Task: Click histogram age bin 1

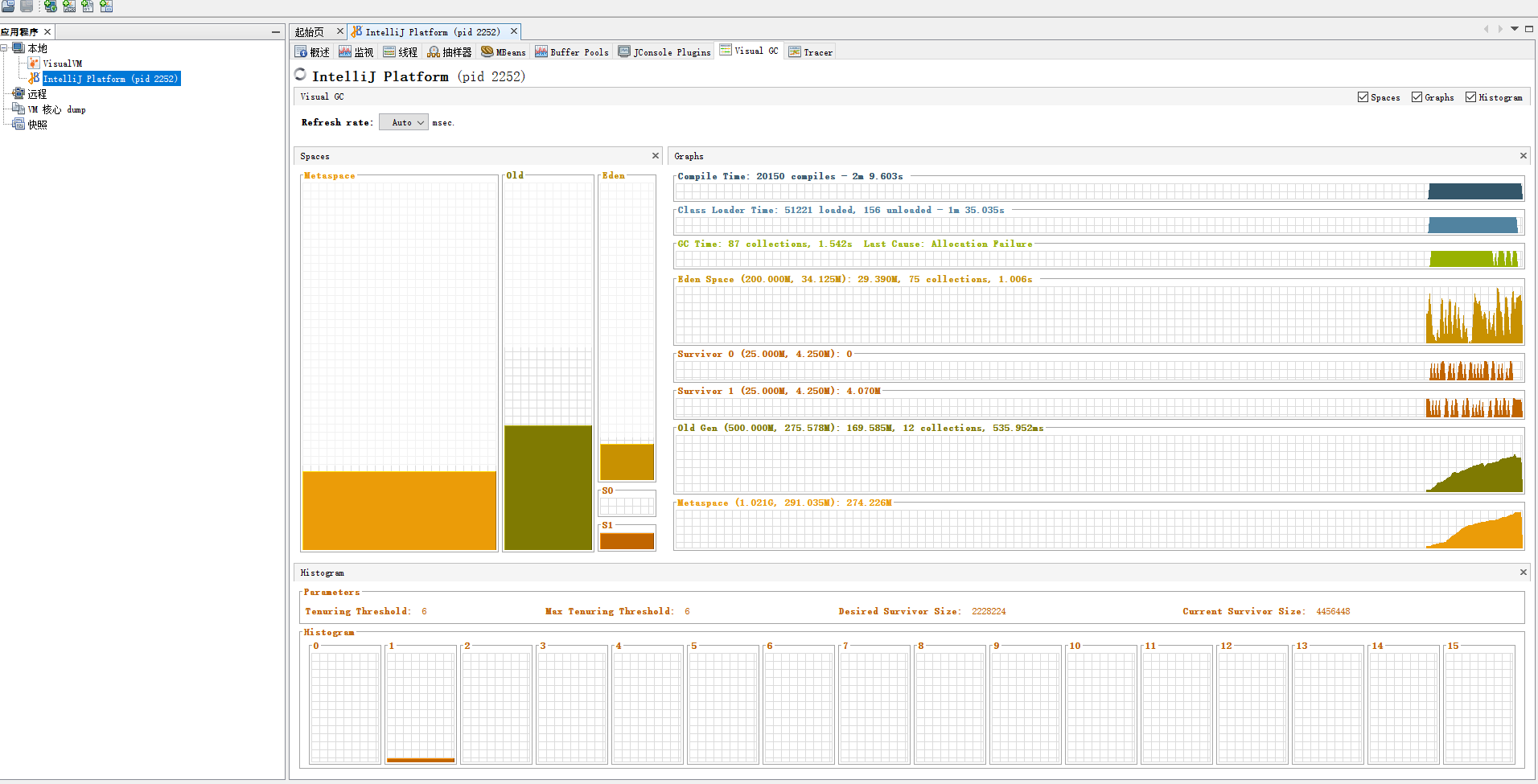Action: [421, 706]
